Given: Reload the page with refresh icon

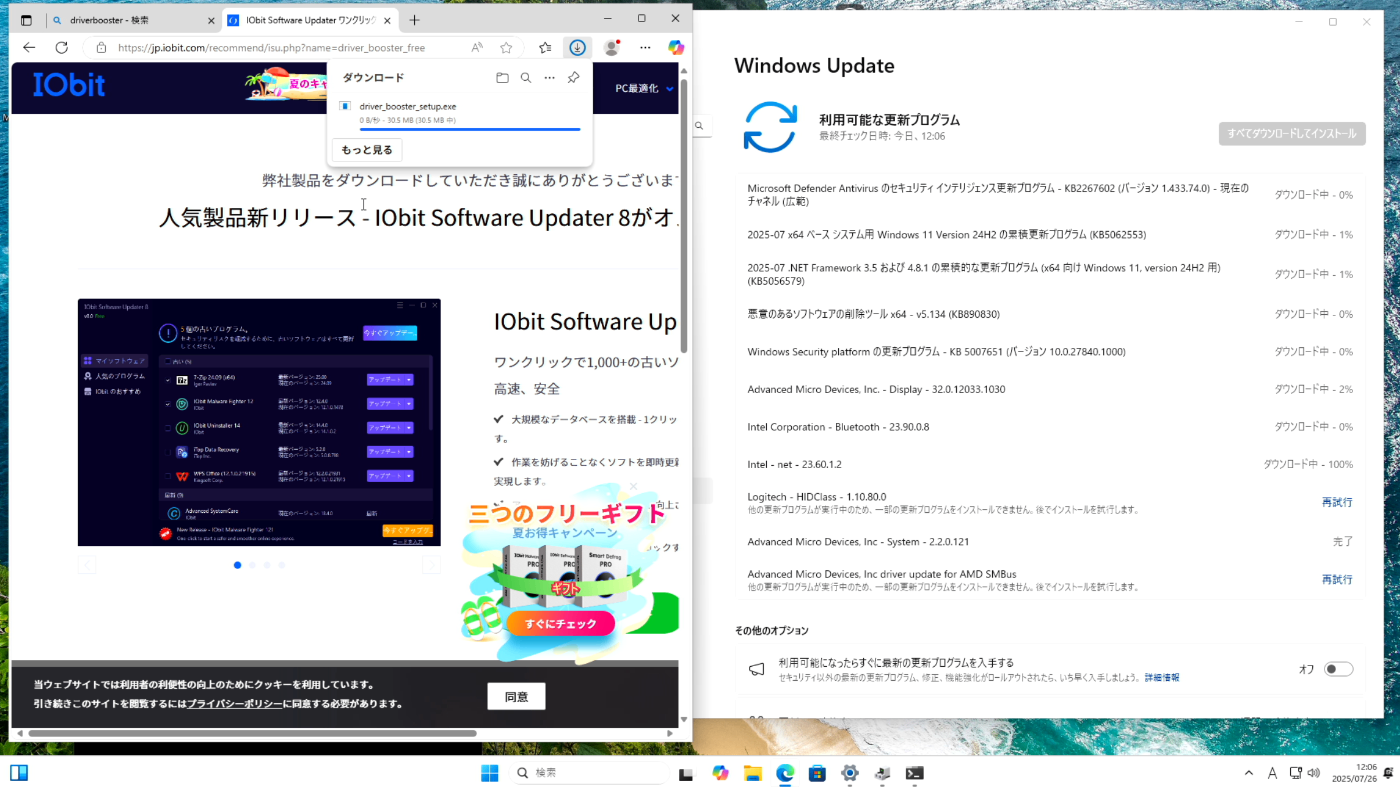Looking at the screenshot, I should point(61,47).
